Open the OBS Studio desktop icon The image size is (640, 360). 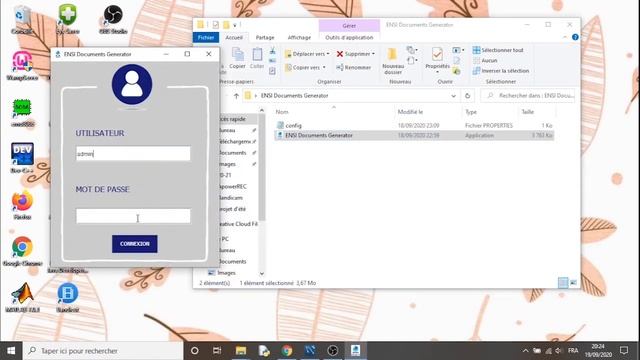(x=113, y=19)
